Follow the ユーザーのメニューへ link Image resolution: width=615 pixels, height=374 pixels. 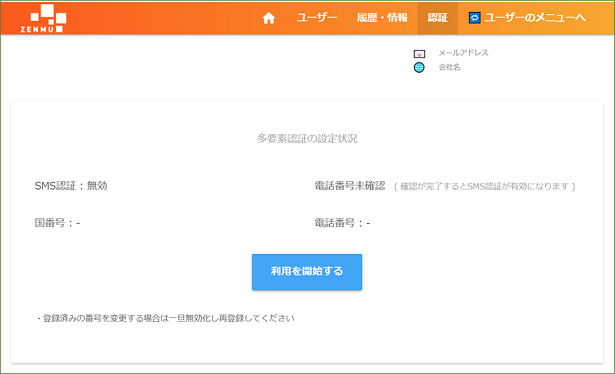[535, 18]
